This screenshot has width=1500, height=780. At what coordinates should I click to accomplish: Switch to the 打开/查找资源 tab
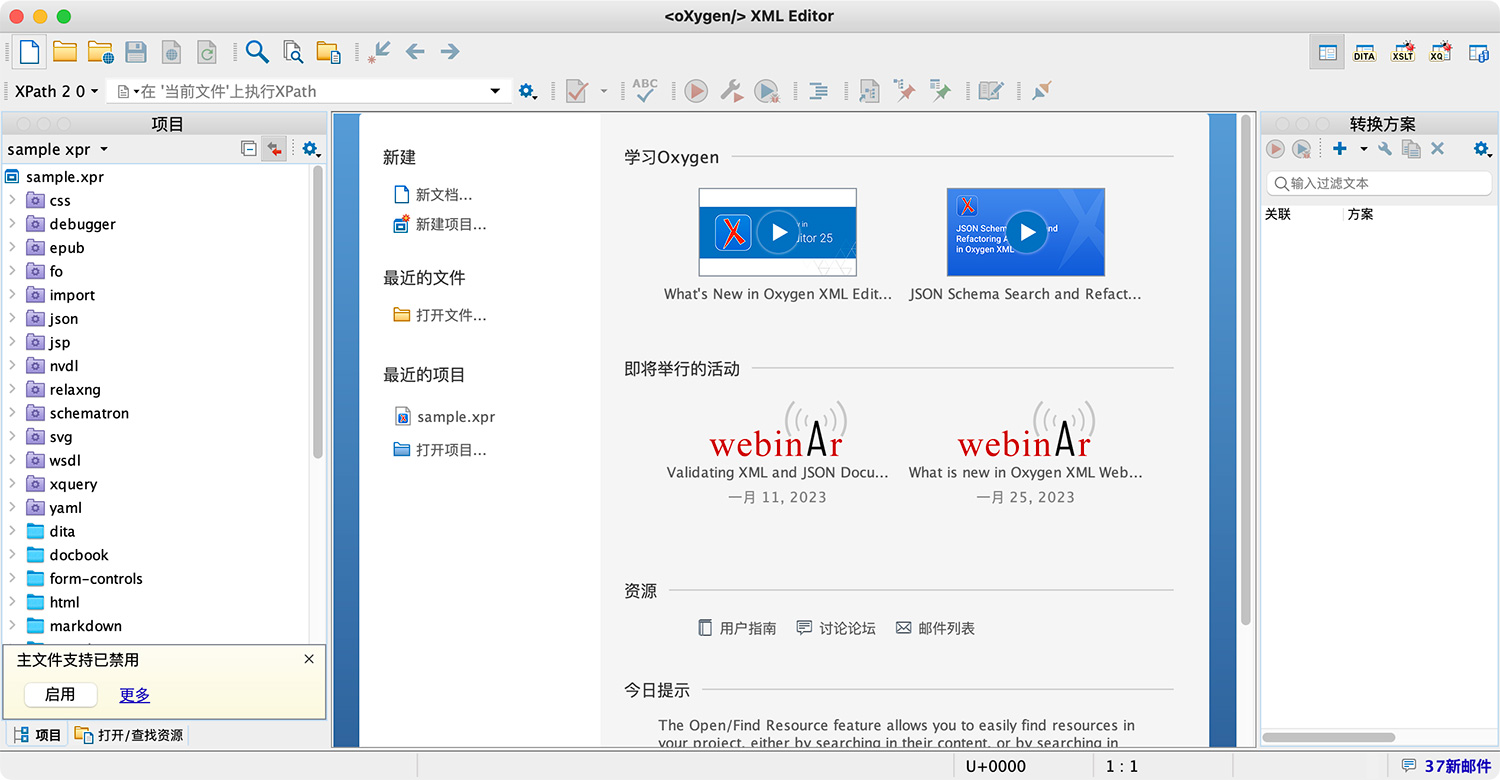(x=129, y=735)
